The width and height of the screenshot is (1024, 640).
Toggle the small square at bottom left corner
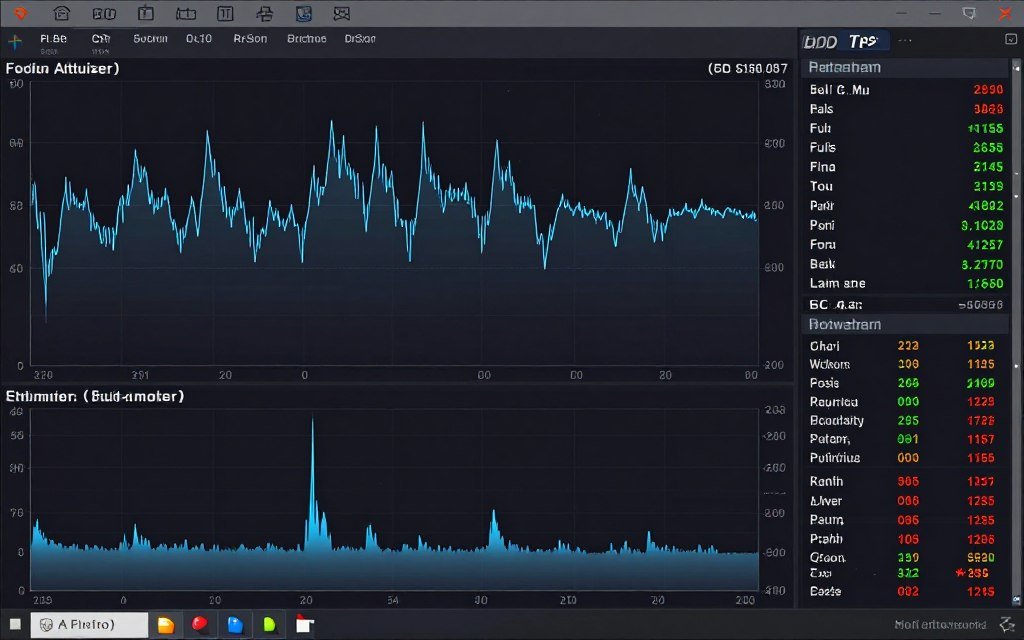(x=14, y=623)
